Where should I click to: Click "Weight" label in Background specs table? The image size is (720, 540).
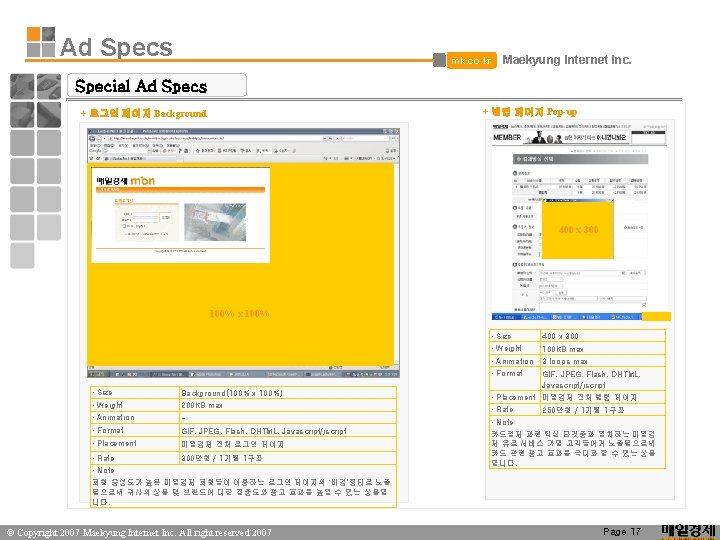click(109, 405)
